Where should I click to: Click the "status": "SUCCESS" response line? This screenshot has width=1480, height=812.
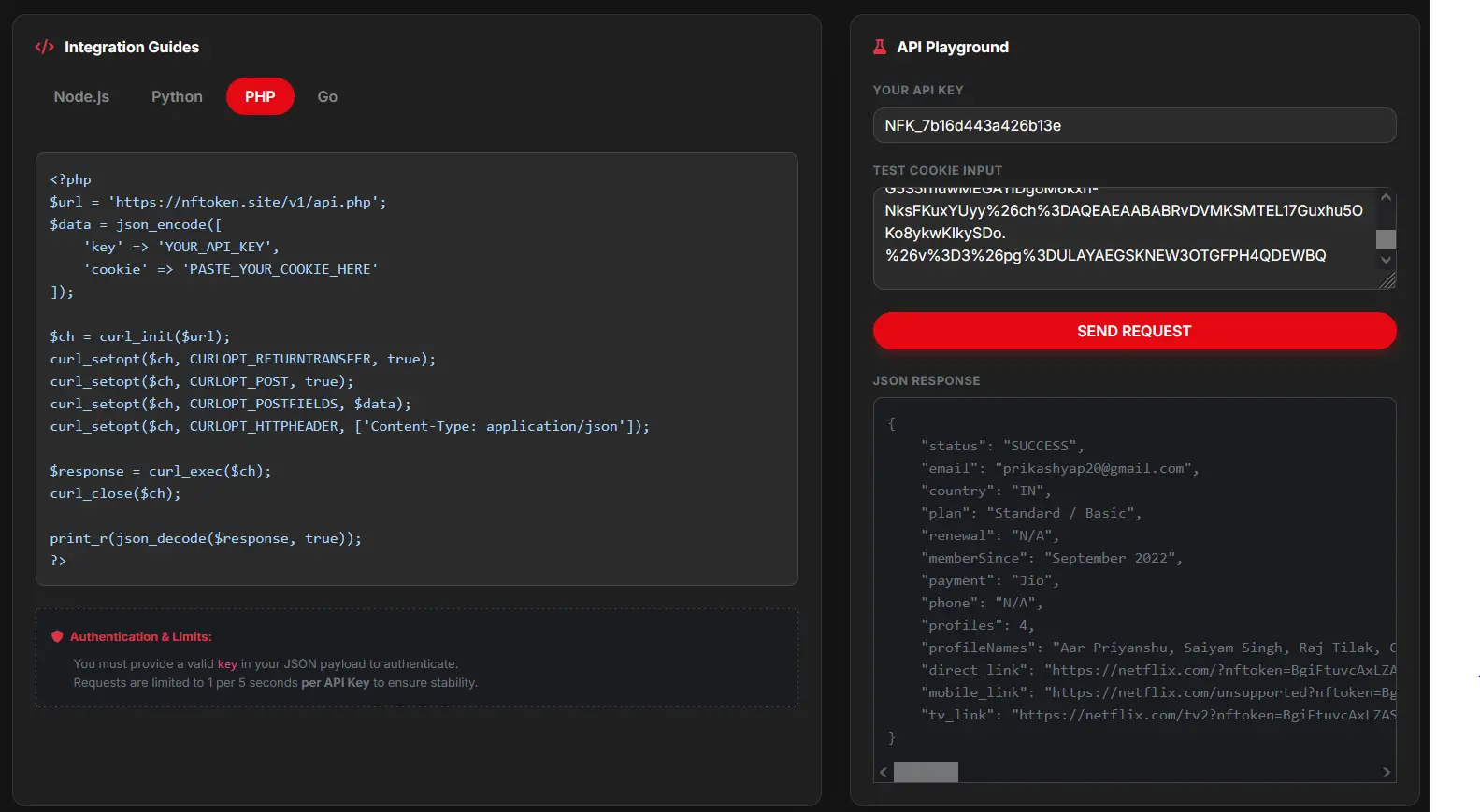pos(1002,446)
